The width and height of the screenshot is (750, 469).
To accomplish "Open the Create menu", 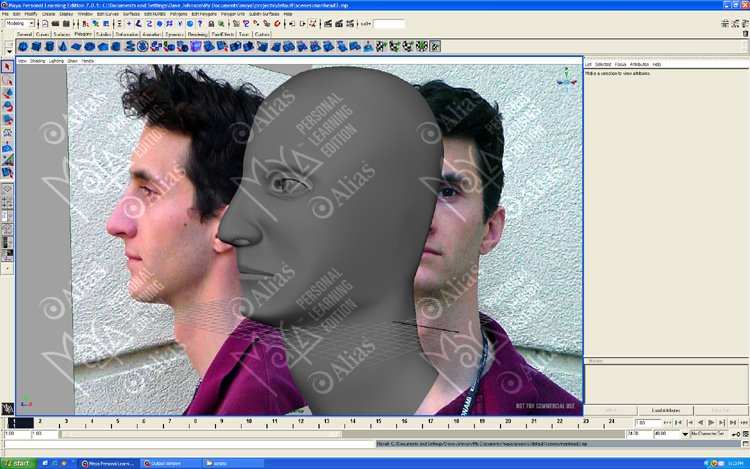I will pos(49,14).
